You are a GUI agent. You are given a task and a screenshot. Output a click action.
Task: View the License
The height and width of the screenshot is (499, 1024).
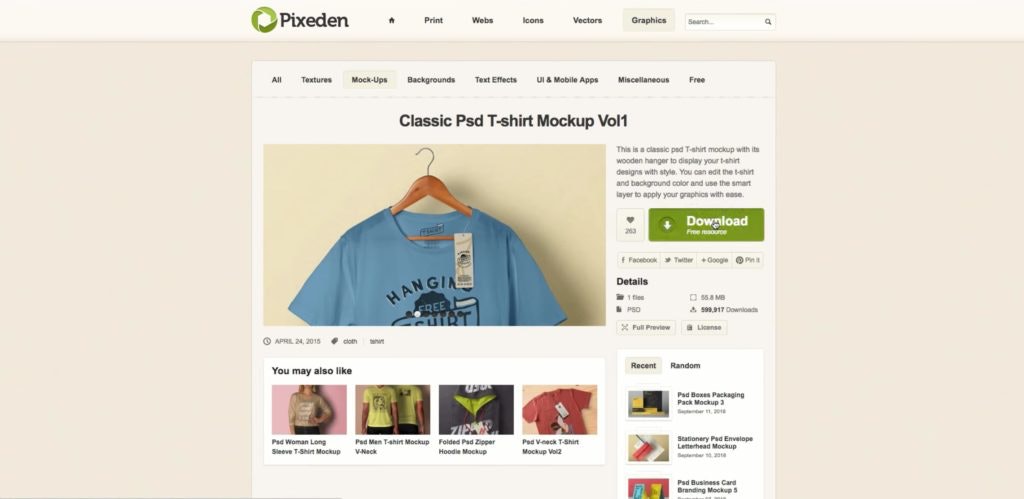[x=704, y=327]
